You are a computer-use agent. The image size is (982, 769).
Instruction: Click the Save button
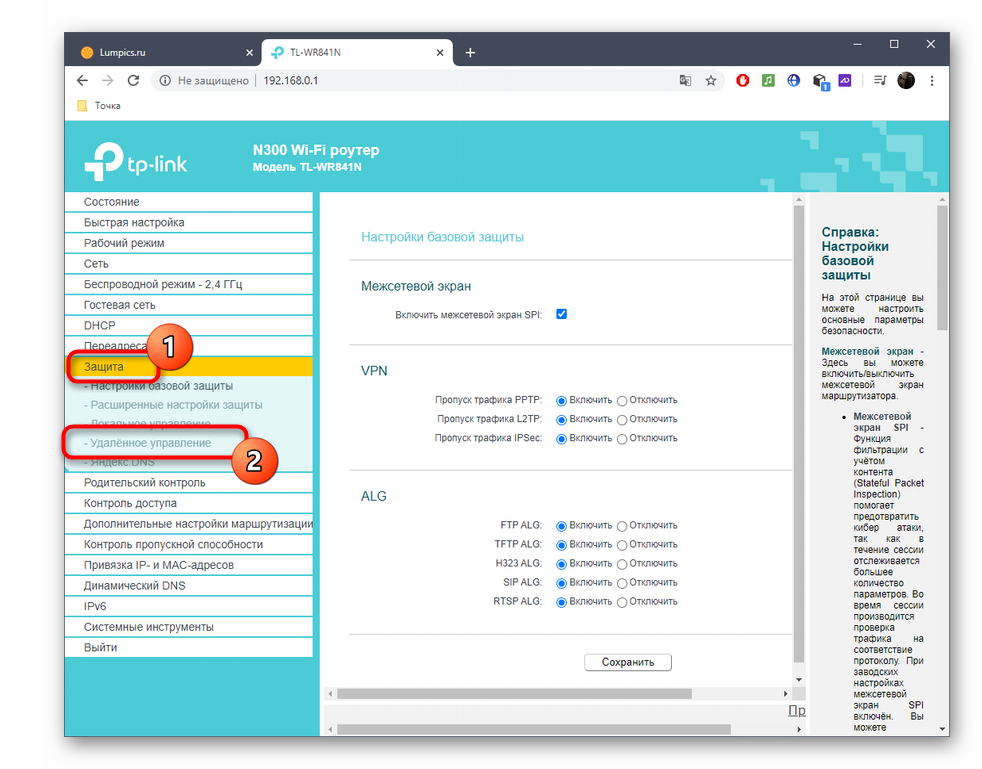(628, 662)
